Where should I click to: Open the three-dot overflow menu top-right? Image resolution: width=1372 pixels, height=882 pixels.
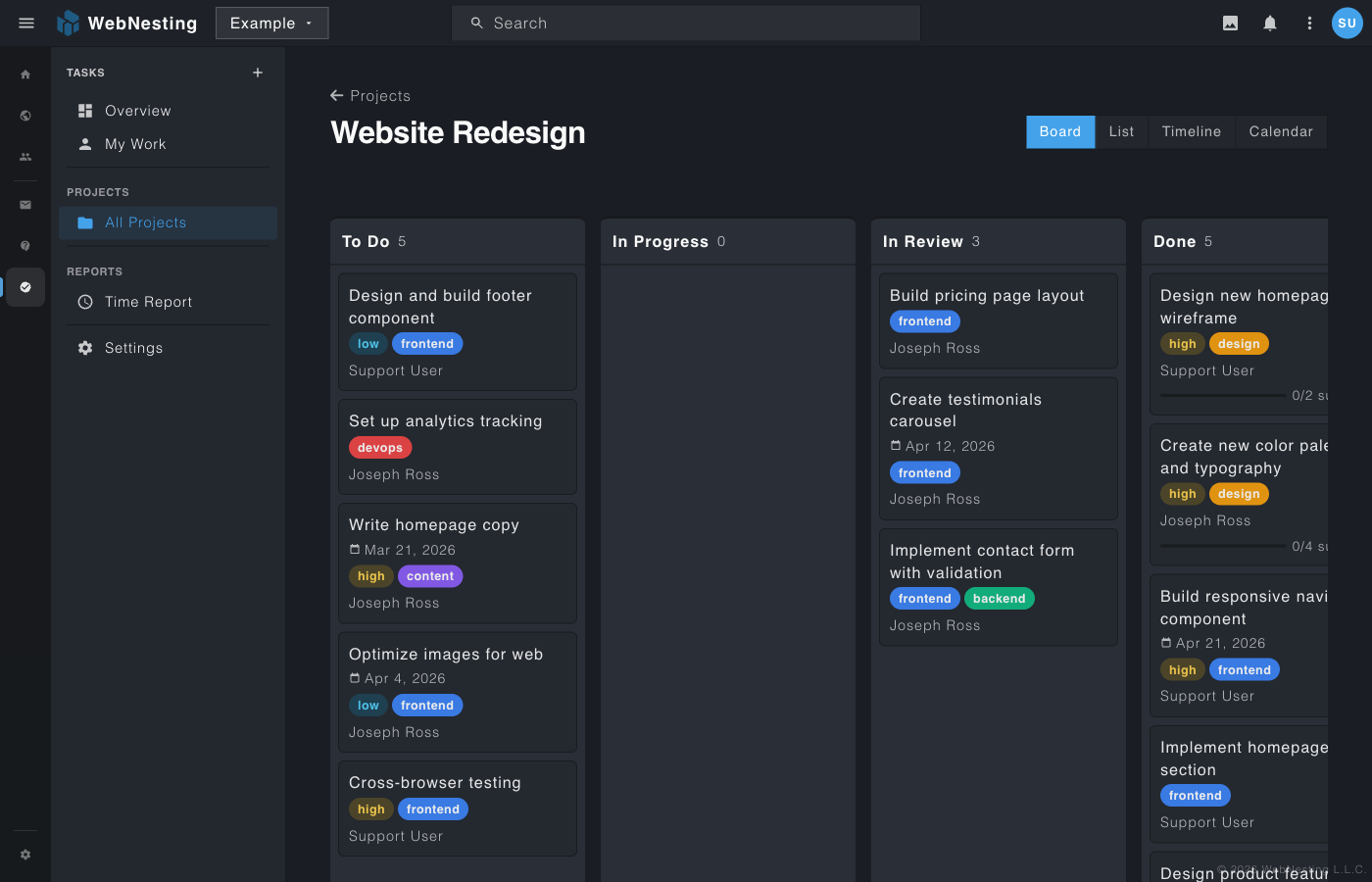pos(1309,23)
